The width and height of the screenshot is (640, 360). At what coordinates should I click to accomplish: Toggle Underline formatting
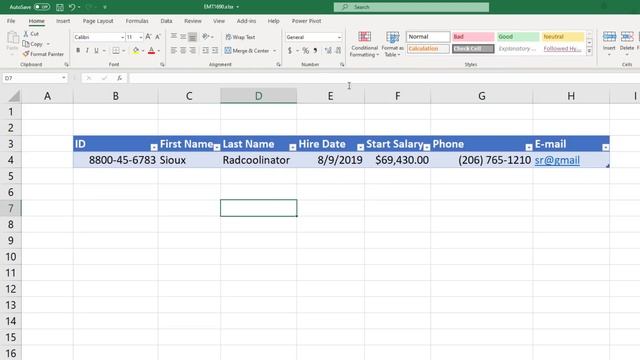(97, 51)
